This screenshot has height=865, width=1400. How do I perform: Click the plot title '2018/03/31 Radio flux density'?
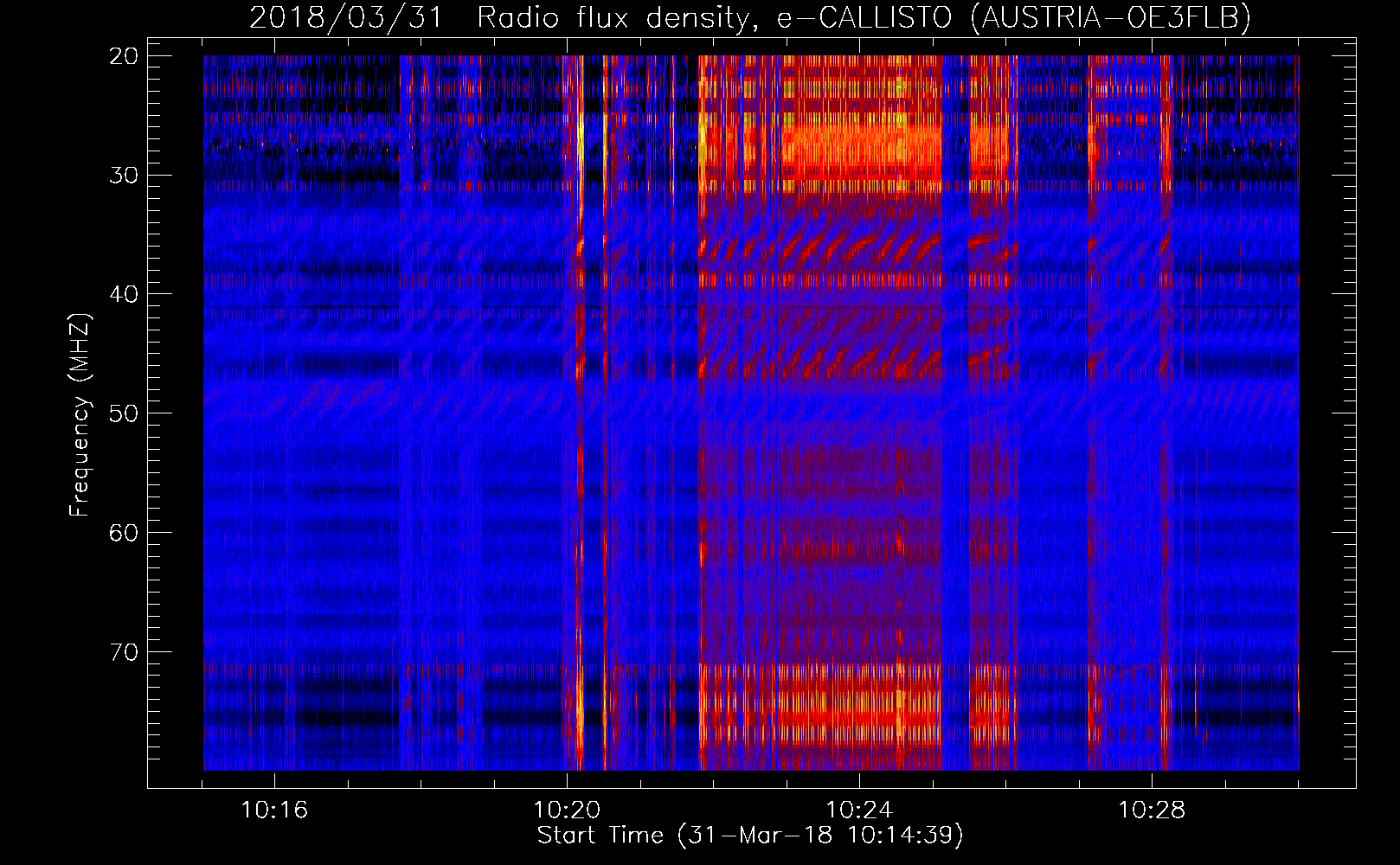click(750, 17)
